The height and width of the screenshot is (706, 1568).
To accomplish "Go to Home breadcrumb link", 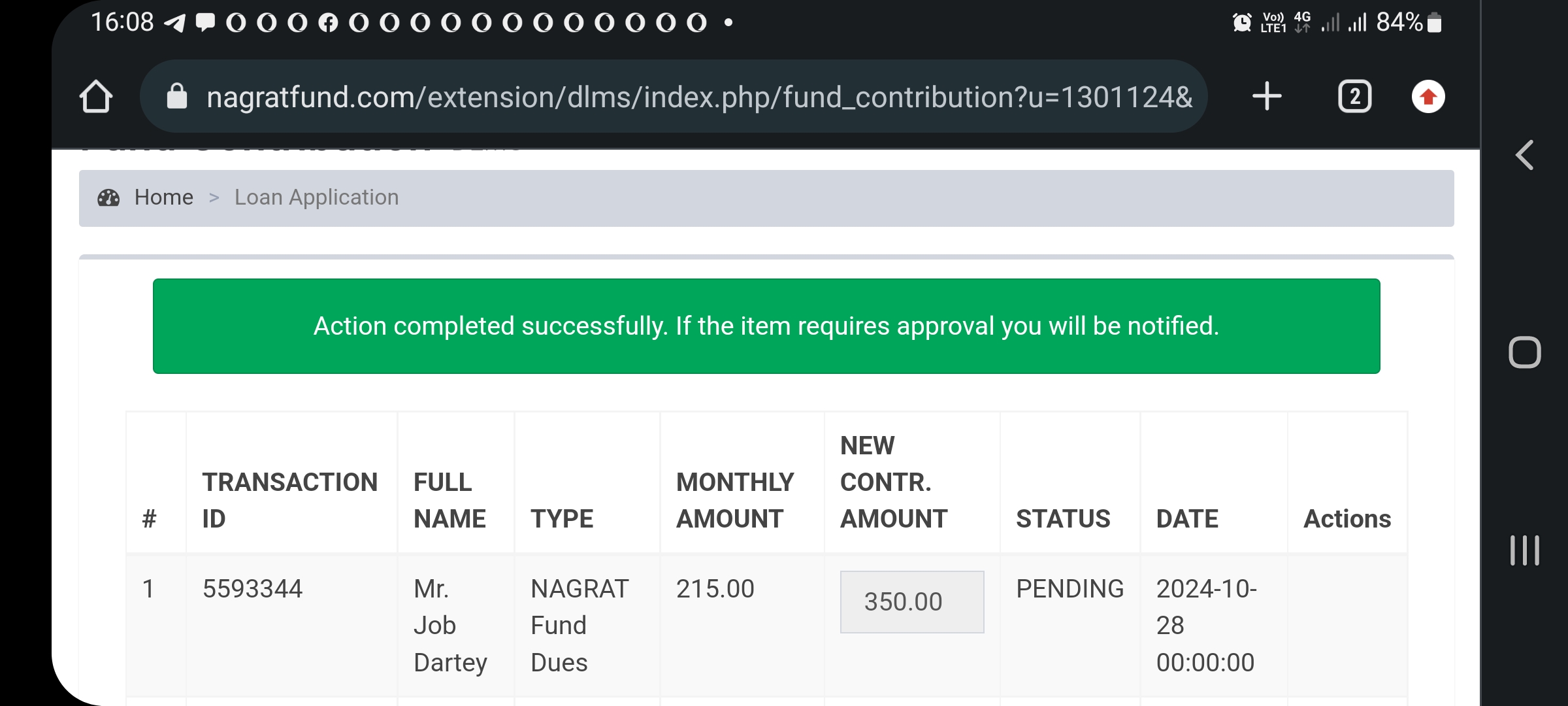I will 163,197.
